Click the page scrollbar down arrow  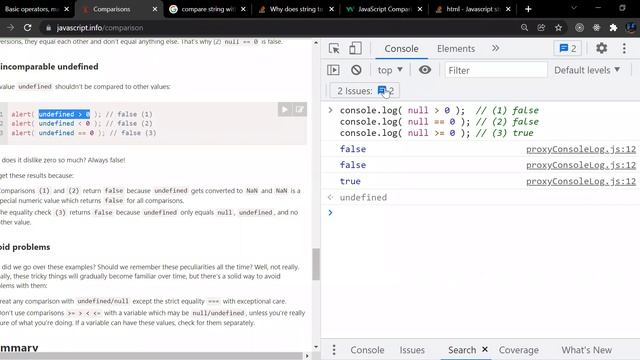pos(316,347)
